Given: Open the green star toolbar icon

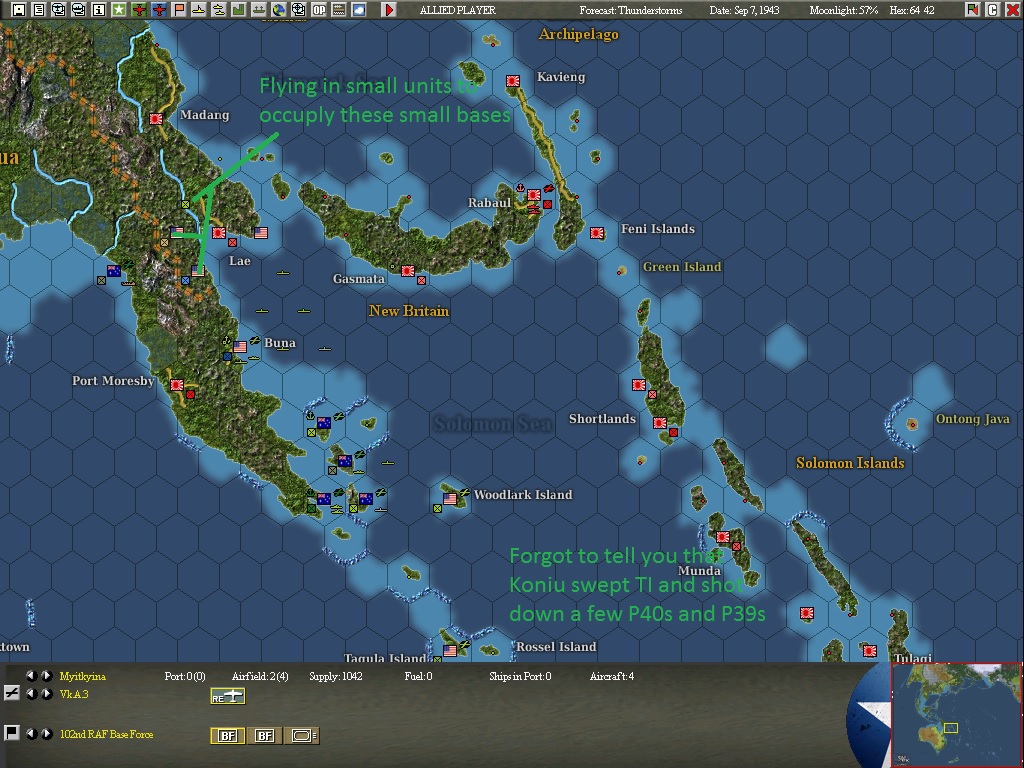Looking at the screenshot, I should point(118,10).
